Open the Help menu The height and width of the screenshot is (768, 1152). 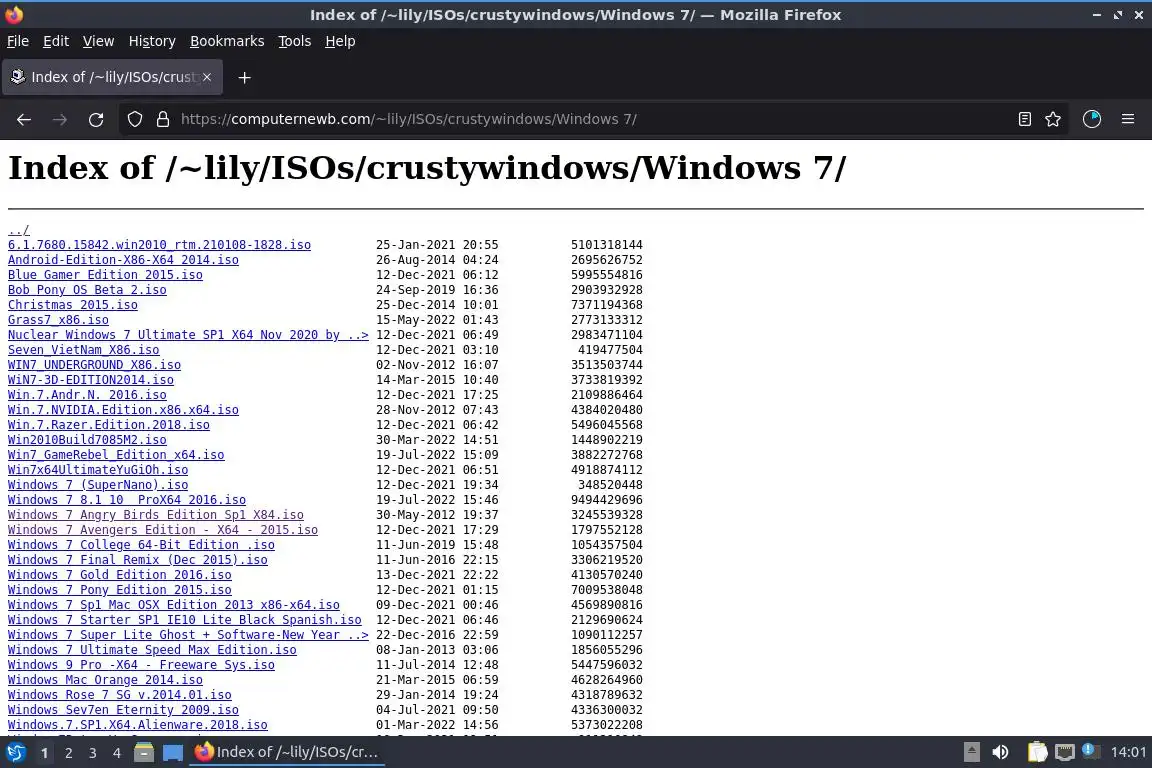pyautogui.click(x=340, y=41)
